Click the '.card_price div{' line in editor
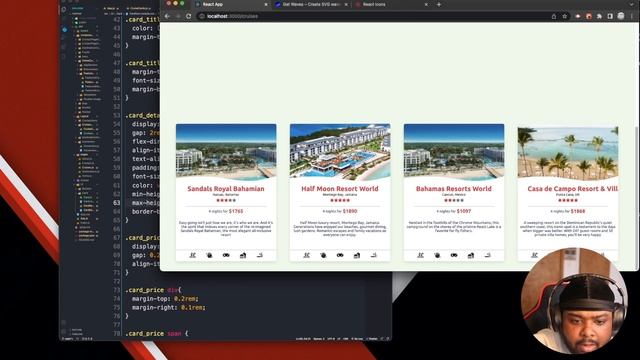The height and width of the screenshot is (360, 640). pos(153,290)
